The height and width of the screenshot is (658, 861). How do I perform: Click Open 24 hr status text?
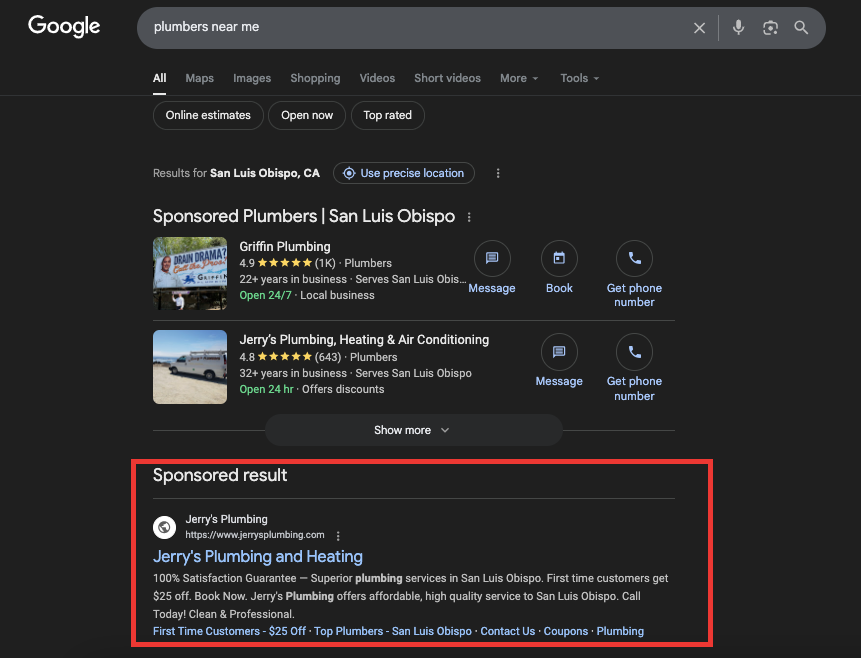pyautogui.click(x=266, y=389)
